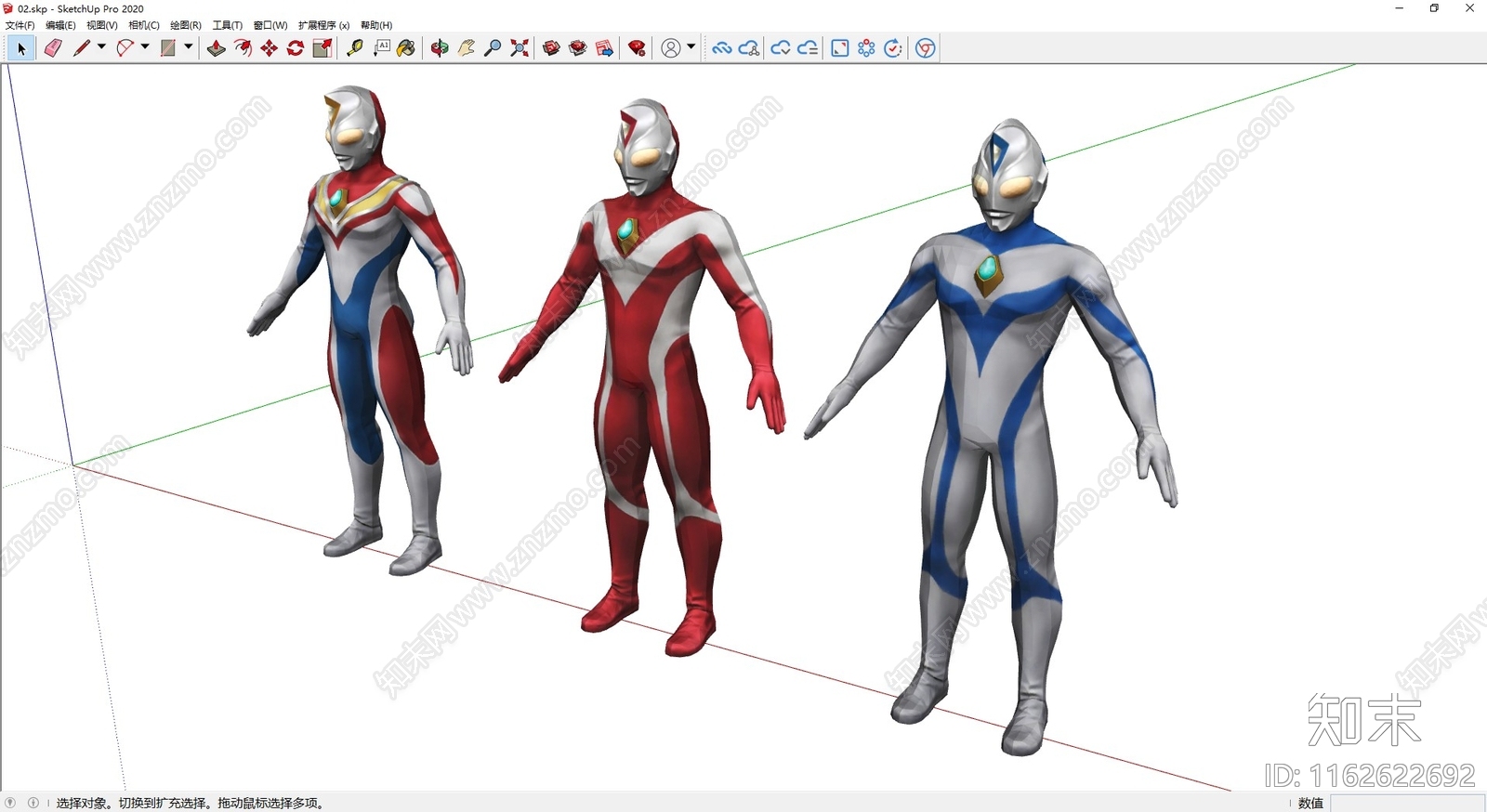Open the Extension Warehouse icon
Viewport: 1487px width, 812px height.
(x=578, y=48)
